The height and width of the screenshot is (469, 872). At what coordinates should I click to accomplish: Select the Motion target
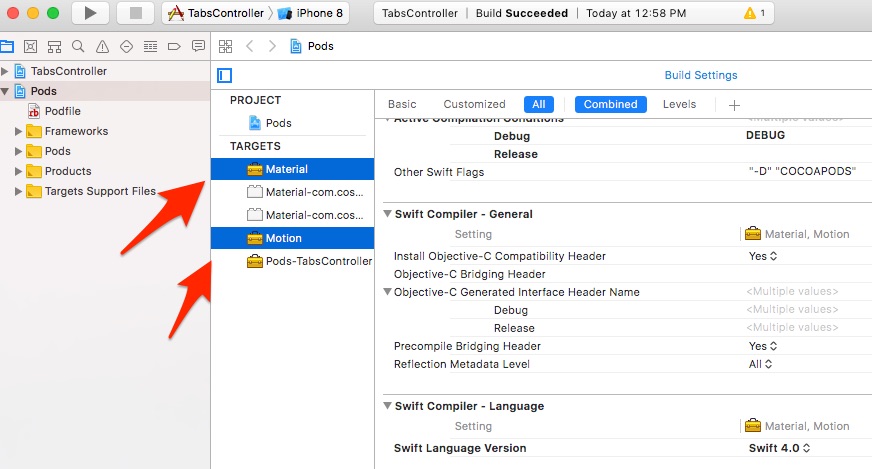(x=293, y=238)
